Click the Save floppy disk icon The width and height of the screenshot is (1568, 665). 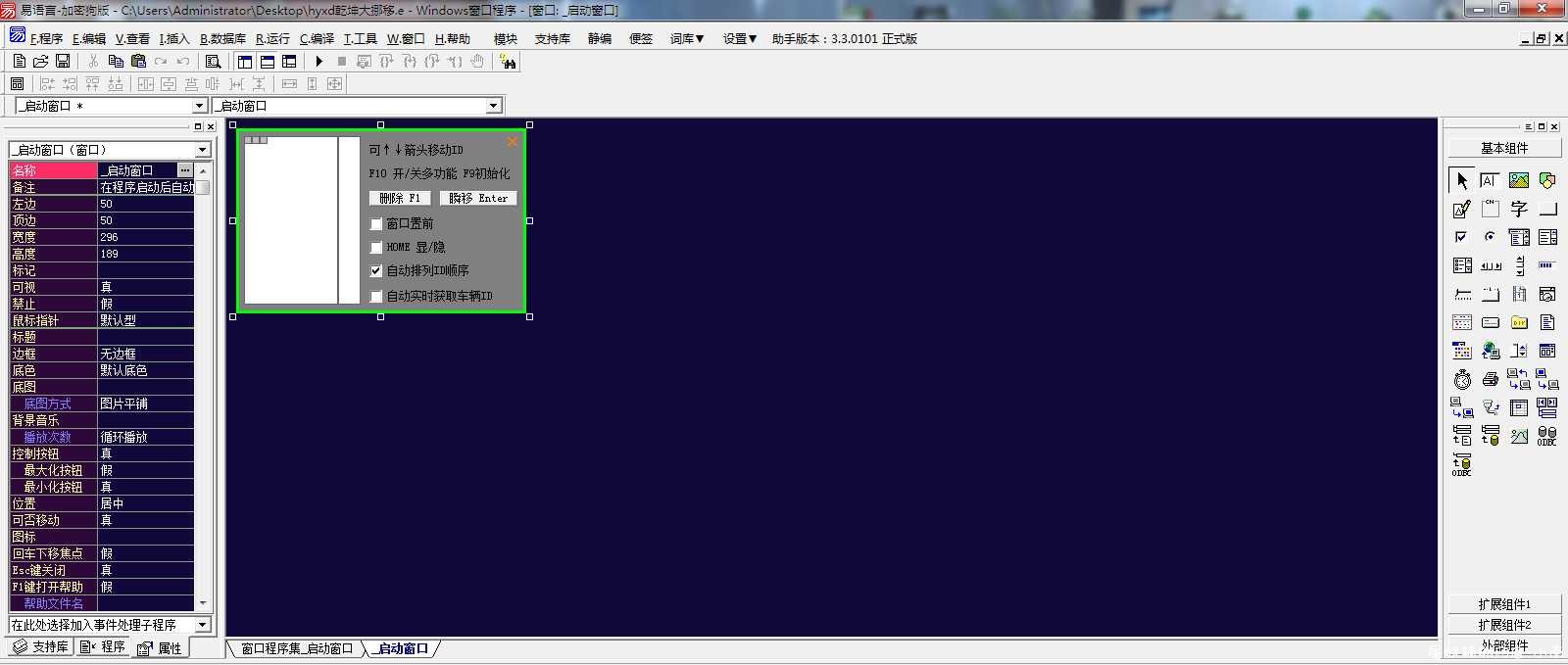pyautogui.click(x=63, y=61)
